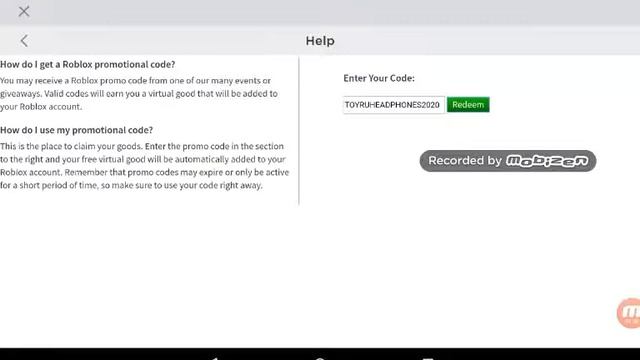This screenshot has height=360, width=640.
Task: Click 'Enter Your Code:' label
Action: [x=379, y=78]
